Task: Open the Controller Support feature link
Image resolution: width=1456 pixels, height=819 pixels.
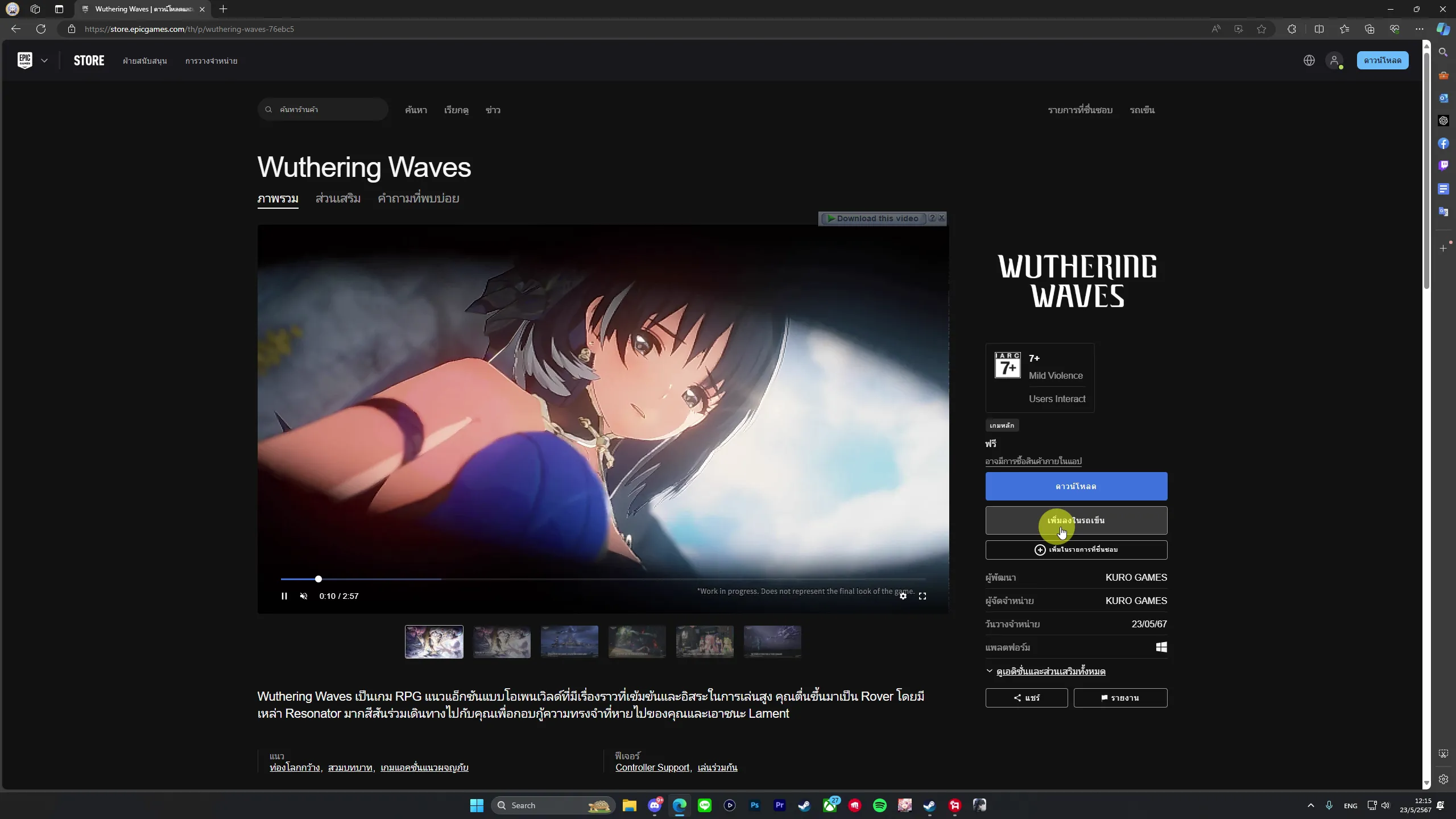Action: (x=652, y=768)
